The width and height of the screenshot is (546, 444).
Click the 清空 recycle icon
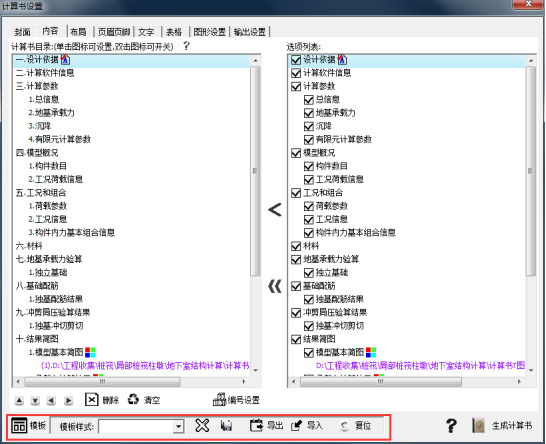pos(133,399)
